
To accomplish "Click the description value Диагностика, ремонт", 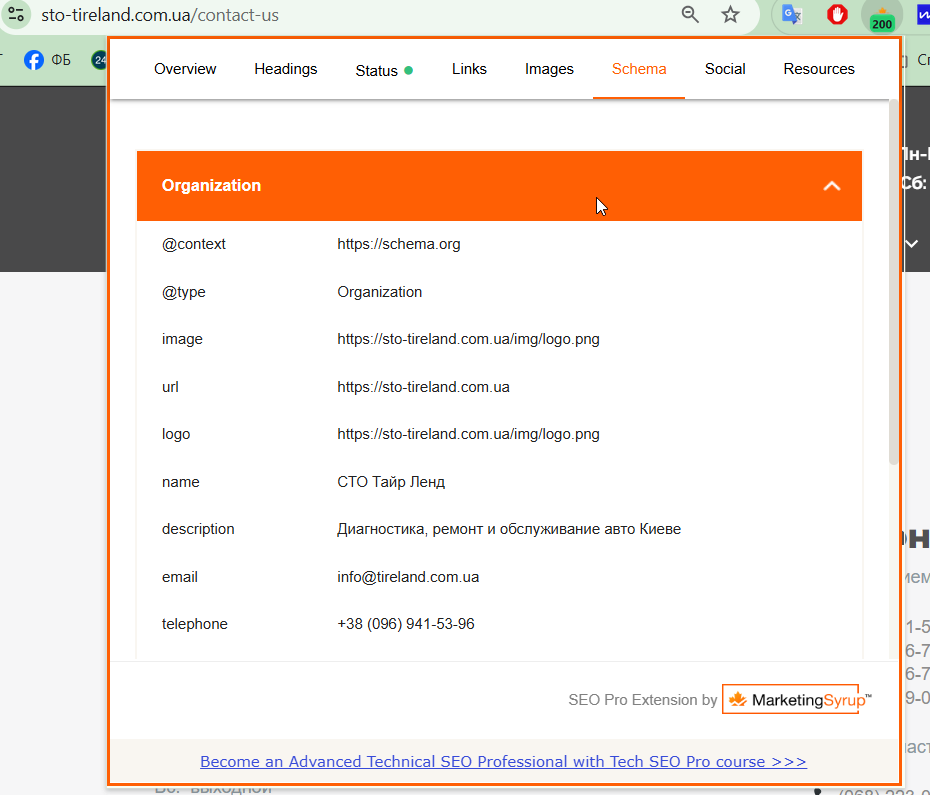I will pyautogui.click(x=509, y=529).
